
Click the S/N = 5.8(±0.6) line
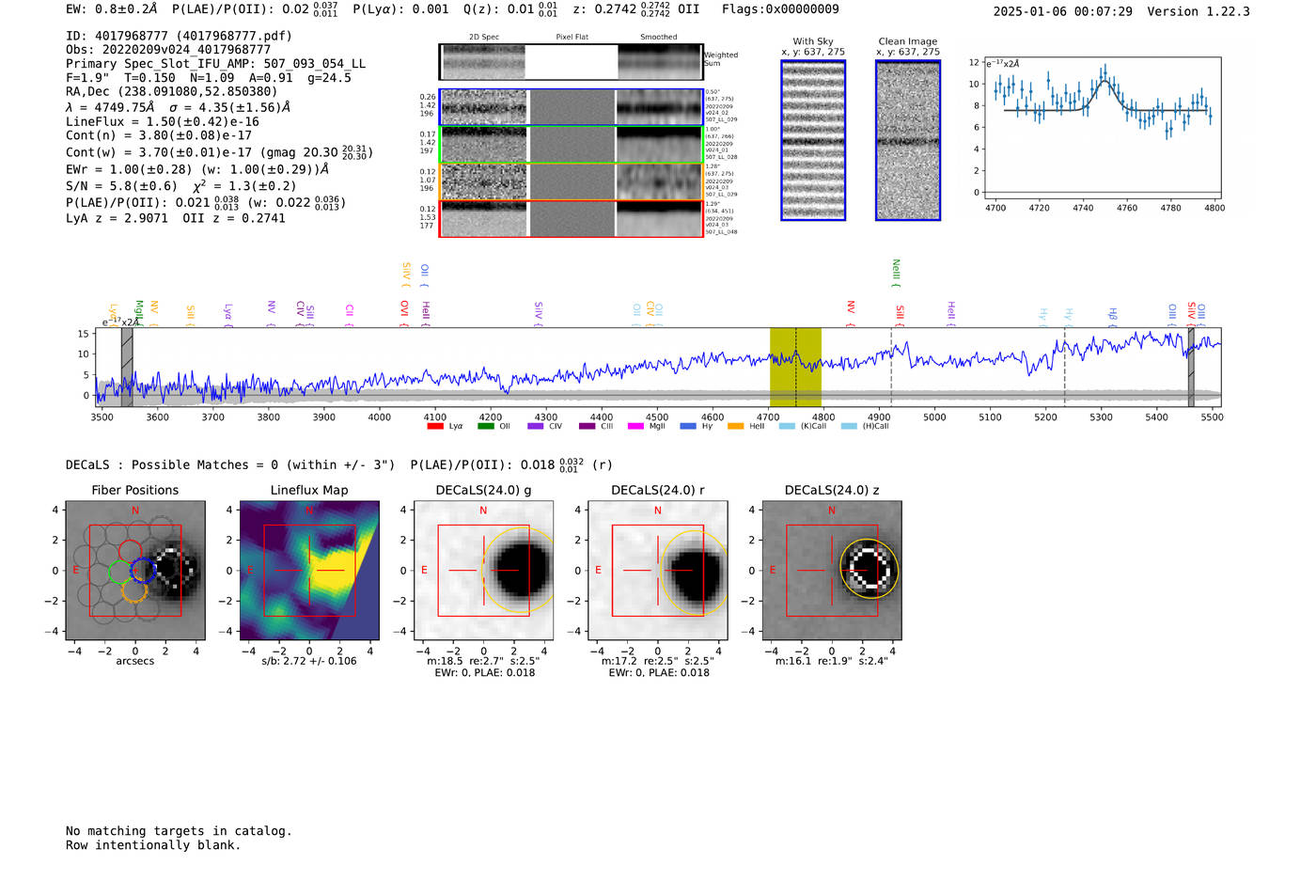[181, 186]
